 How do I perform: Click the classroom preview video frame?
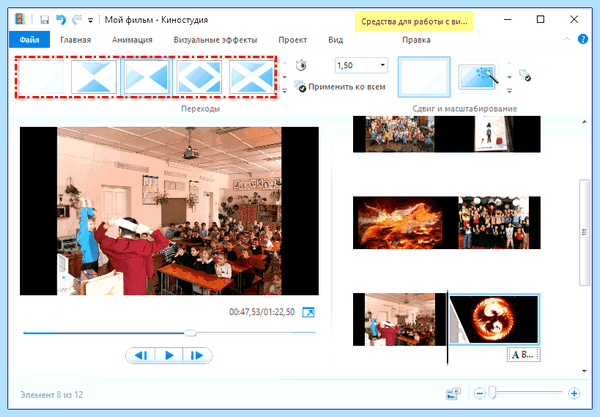coord(169,211)
